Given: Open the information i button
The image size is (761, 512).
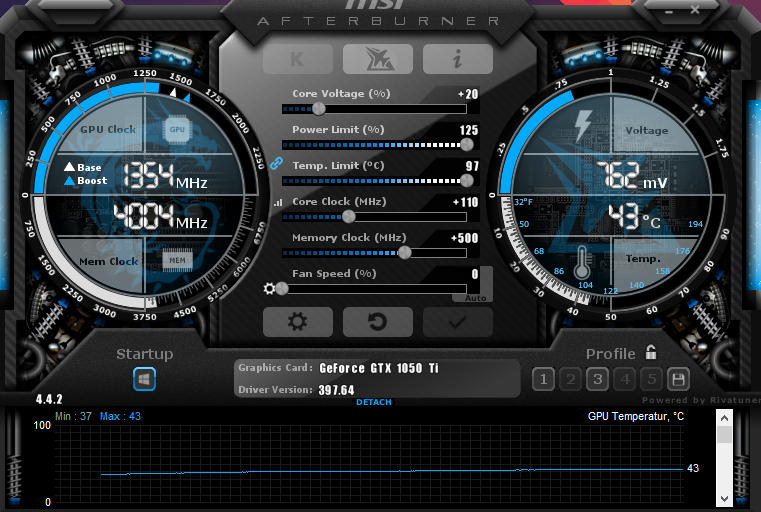Looking at the screenshot, I should click(458, 59).
